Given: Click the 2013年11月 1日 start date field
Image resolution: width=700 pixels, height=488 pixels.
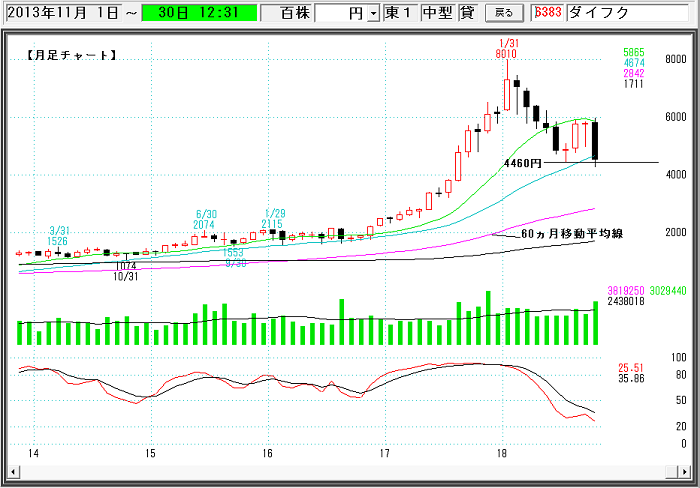Looking at the screenshot, I should point(62,13).
